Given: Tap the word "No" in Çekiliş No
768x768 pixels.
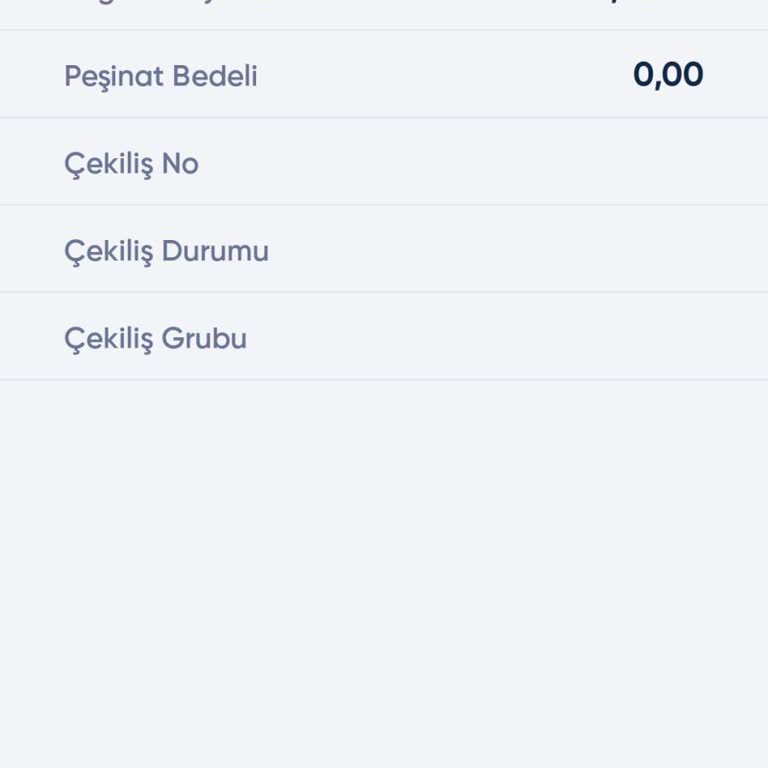Looking at the screenshot, I should [x=180, y=163].
